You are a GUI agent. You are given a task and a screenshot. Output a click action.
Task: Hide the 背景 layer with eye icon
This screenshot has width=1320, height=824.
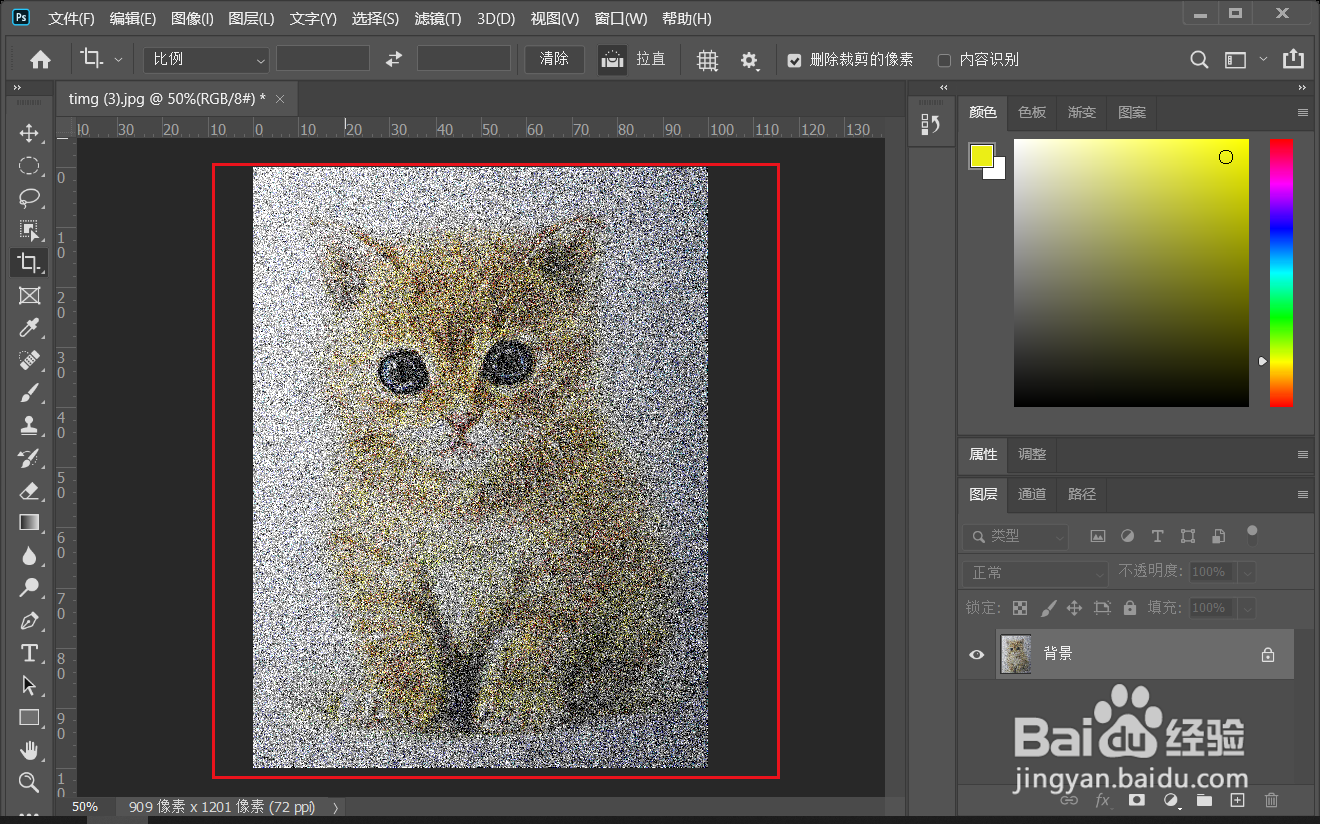tap(977, 655)
